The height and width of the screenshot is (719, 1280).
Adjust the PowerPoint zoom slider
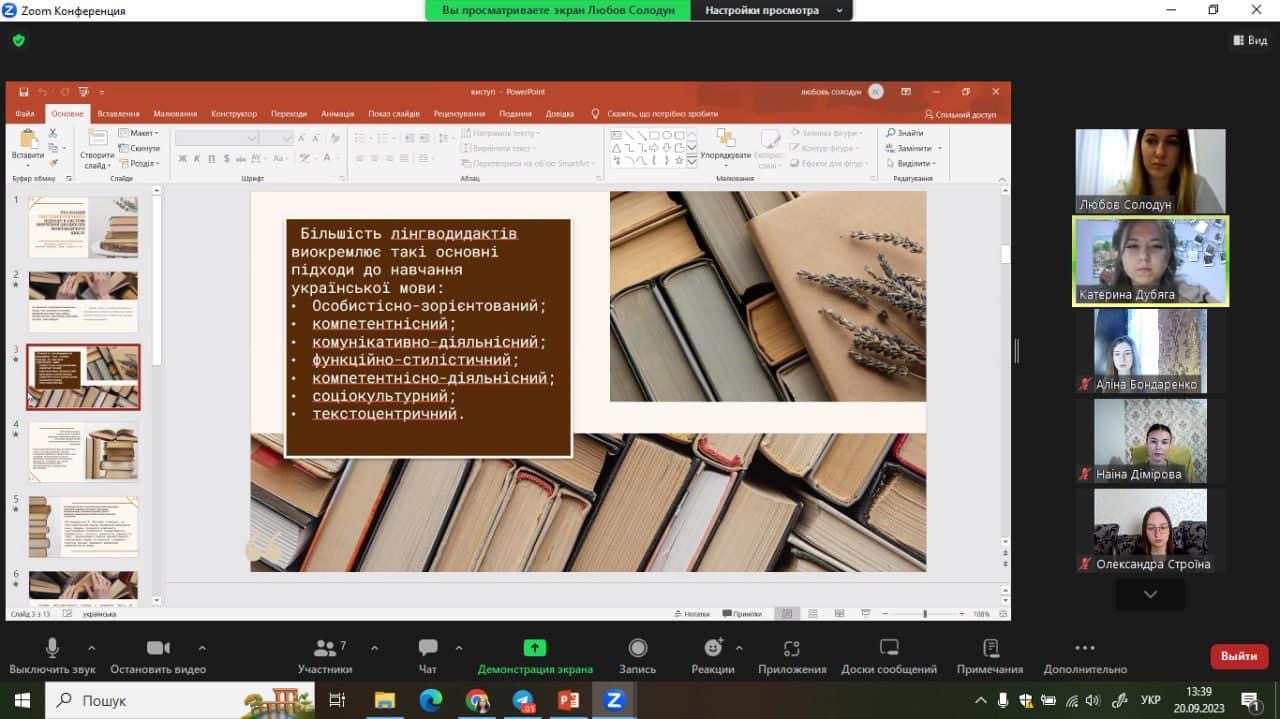pyautogui.click(x=925, y=614)
